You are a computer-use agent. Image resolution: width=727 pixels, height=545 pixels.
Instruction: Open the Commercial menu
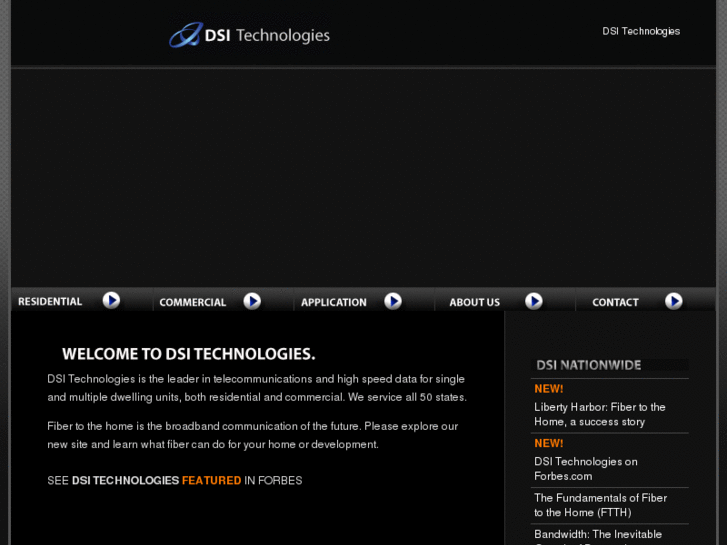[x=193, y=302]
